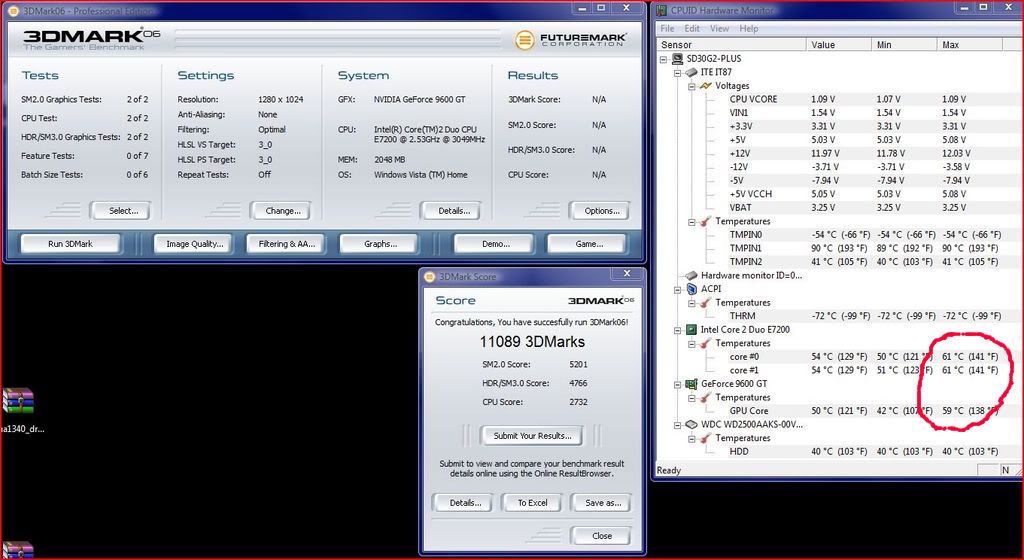Select the core #1 row
The image size is (1024, 560).
click(x=865, y=370)
